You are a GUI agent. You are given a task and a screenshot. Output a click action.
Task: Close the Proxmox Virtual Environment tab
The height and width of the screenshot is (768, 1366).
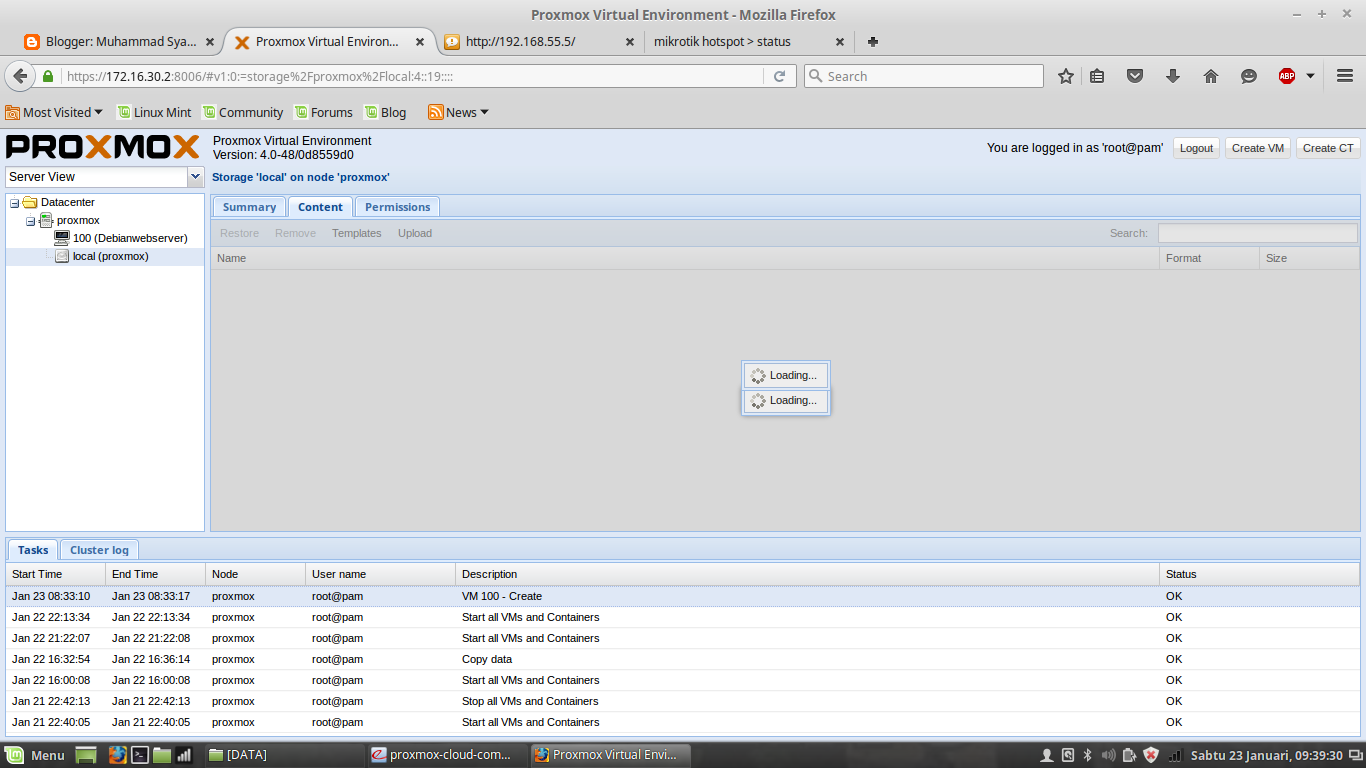coord(420,42)
